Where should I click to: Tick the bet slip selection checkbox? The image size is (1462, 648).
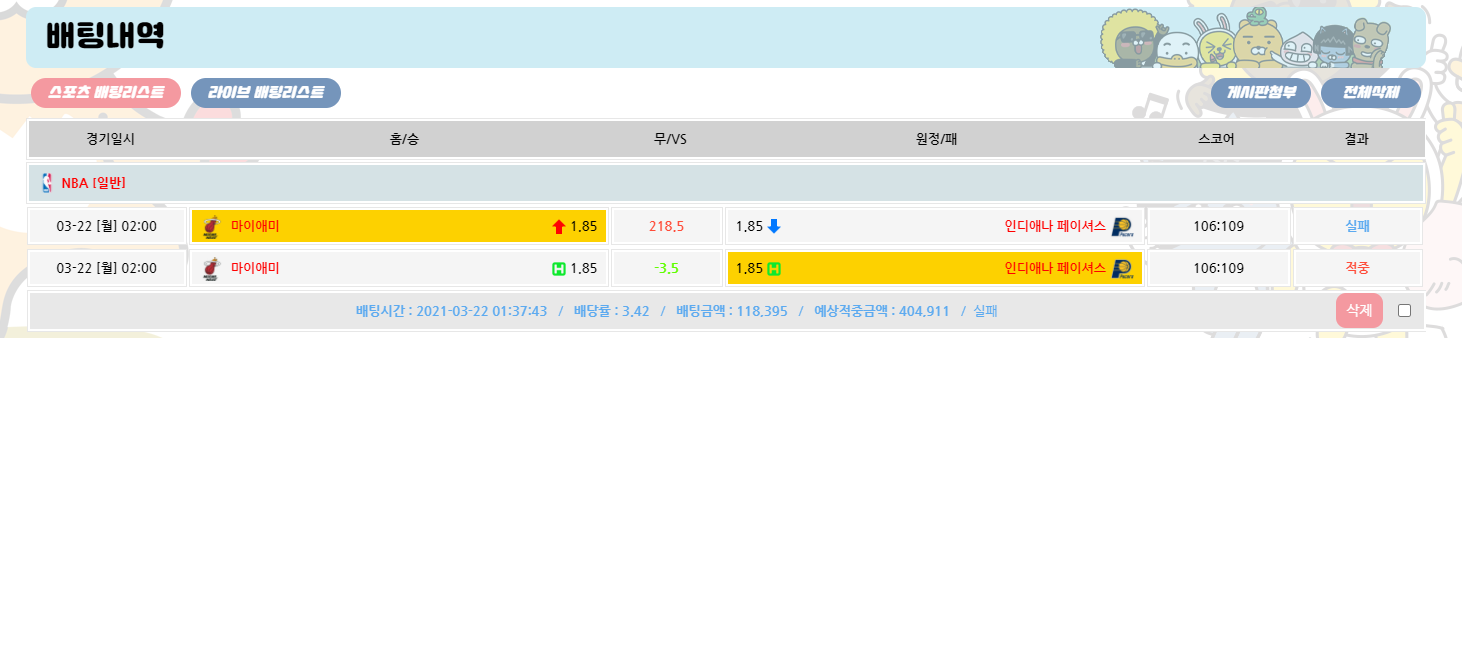(1404, 310)
